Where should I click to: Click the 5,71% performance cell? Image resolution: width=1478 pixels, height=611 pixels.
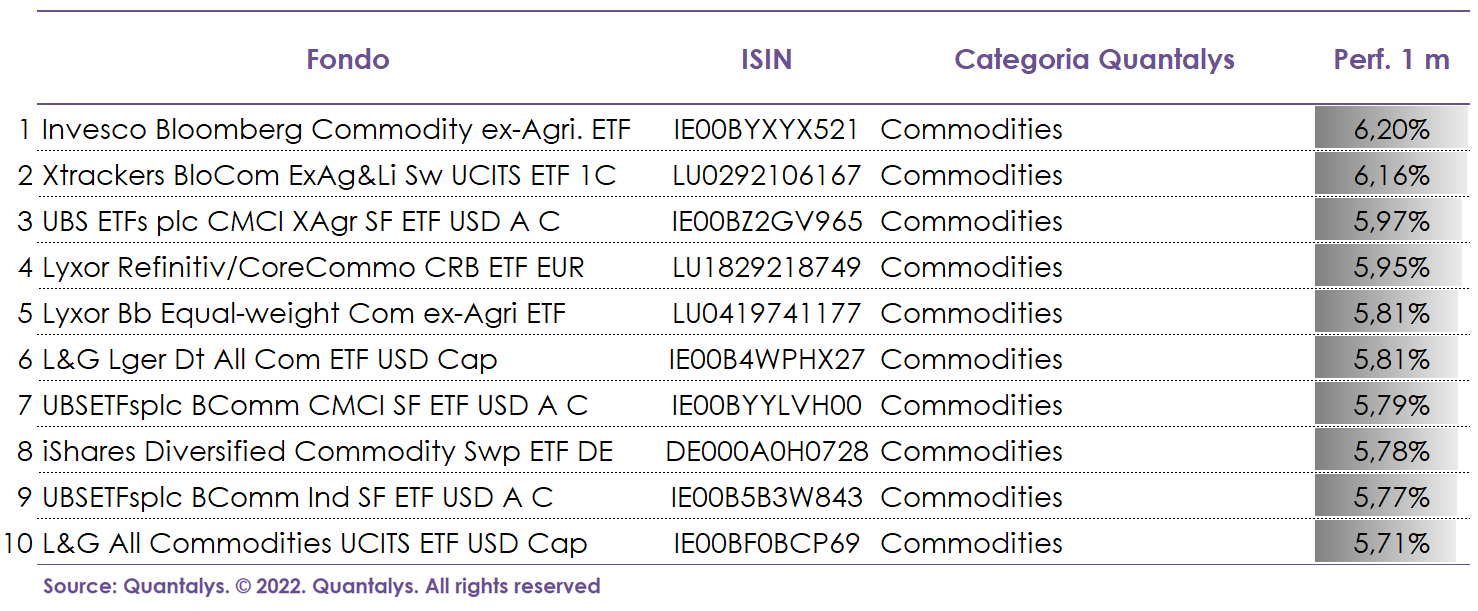click(x=1391, y=543)
